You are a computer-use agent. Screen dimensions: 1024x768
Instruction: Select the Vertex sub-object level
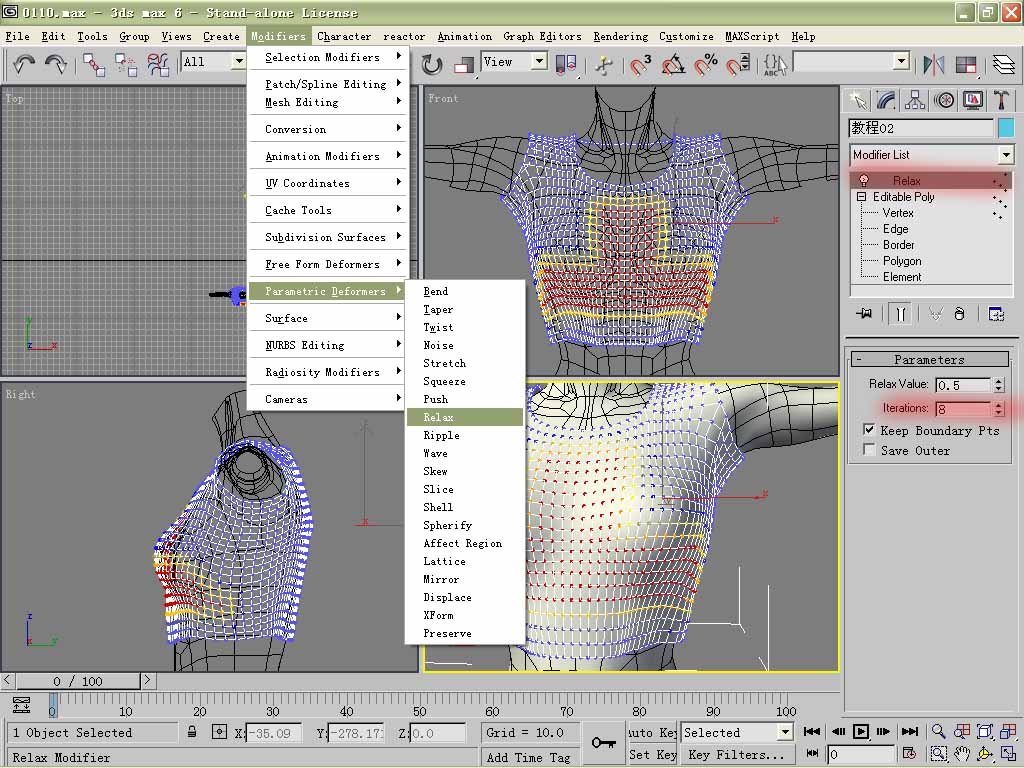(898, 213)
